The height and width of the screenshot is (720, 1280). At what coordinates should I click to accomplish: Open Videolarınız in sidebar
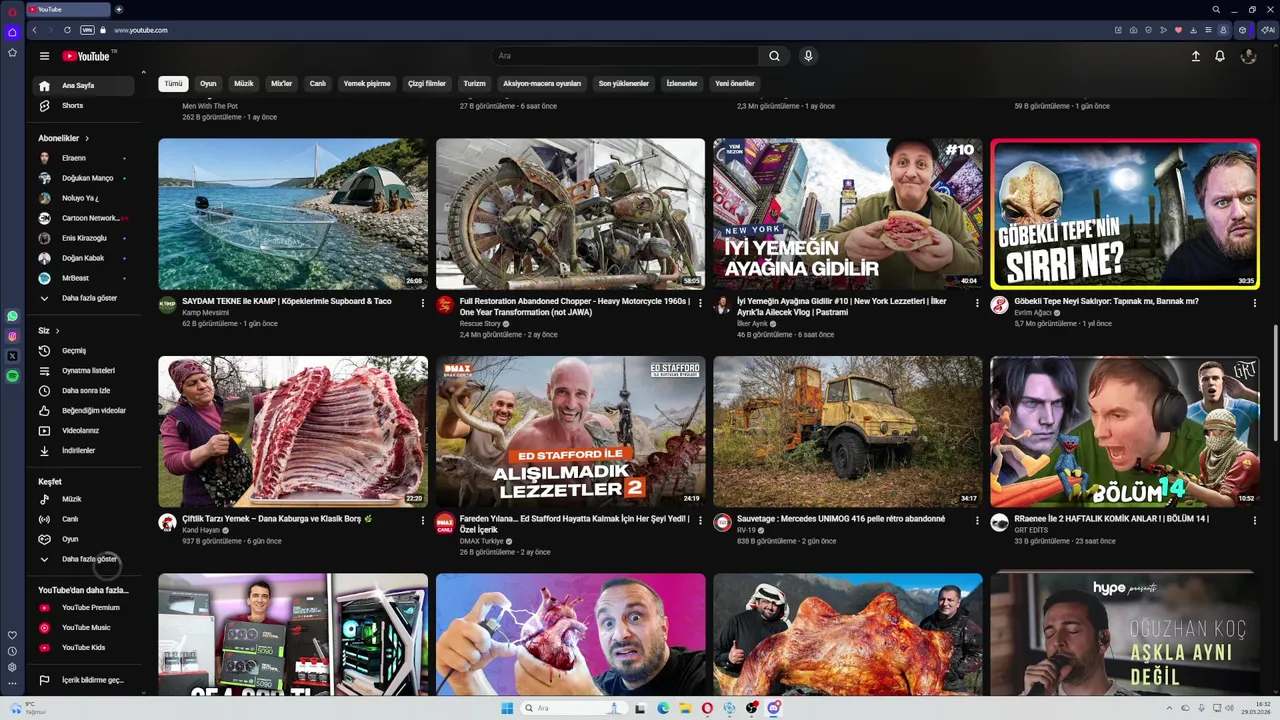point(83,430)
